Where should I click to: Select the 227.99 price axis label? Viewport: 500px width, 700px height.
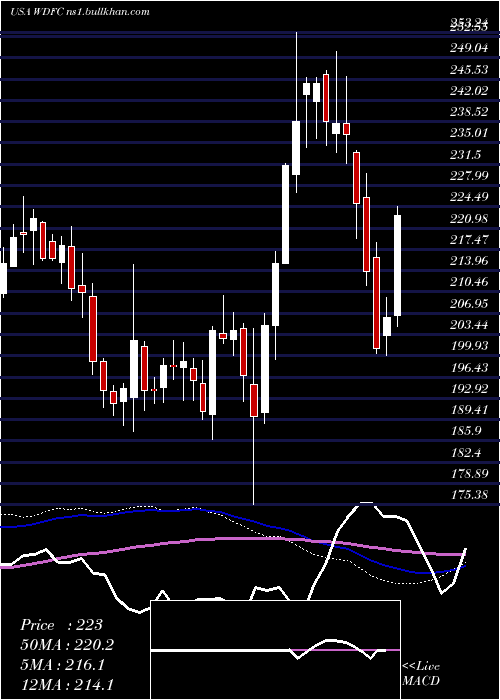(469, 175)
